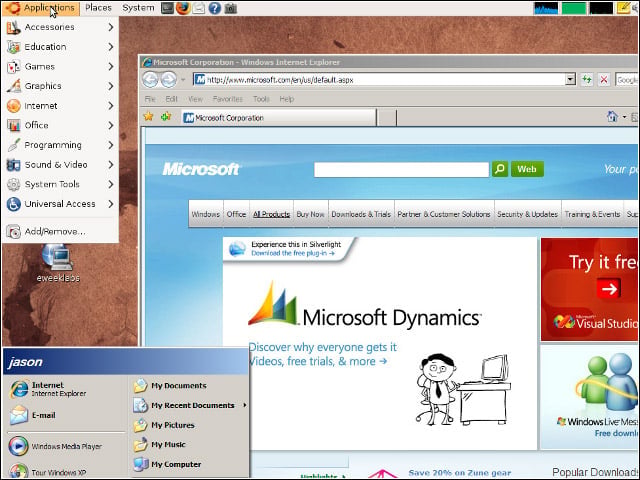Click the blue system monitor graph applet
The height and width of the screenshot is (480, 640).
pos(546,8)
